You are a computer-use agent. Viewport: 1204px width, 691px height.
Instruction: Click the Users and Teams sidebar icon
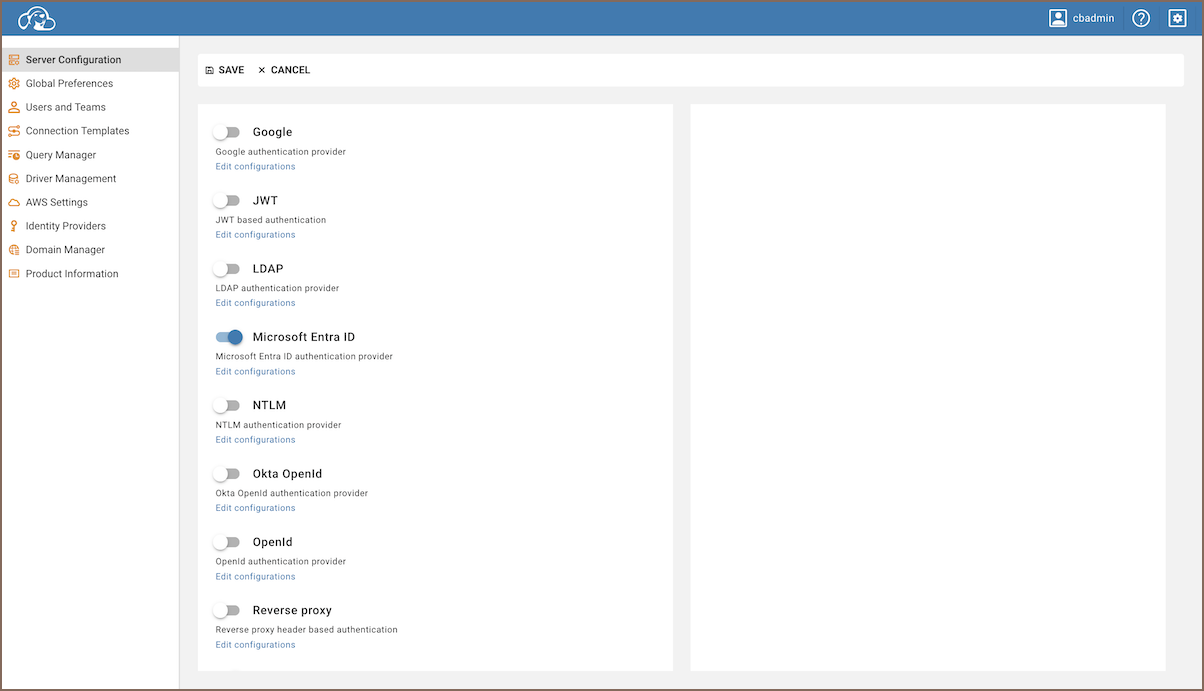pos(14,107)
